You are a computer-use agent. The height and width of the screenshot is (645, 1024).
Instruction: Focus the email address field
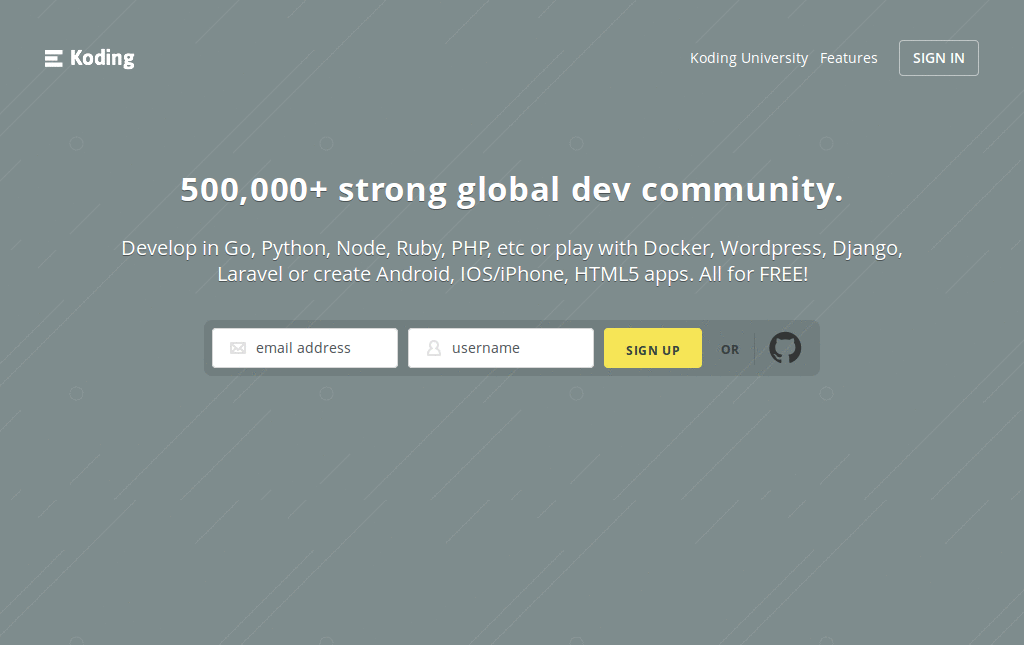point(305,348)
